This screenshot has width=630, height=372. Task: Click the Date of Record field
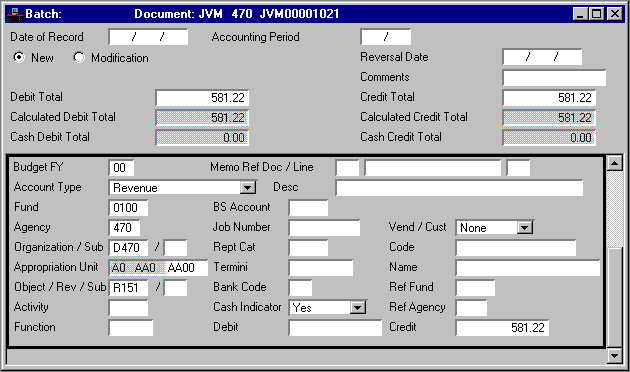click(x=148, y=37)
